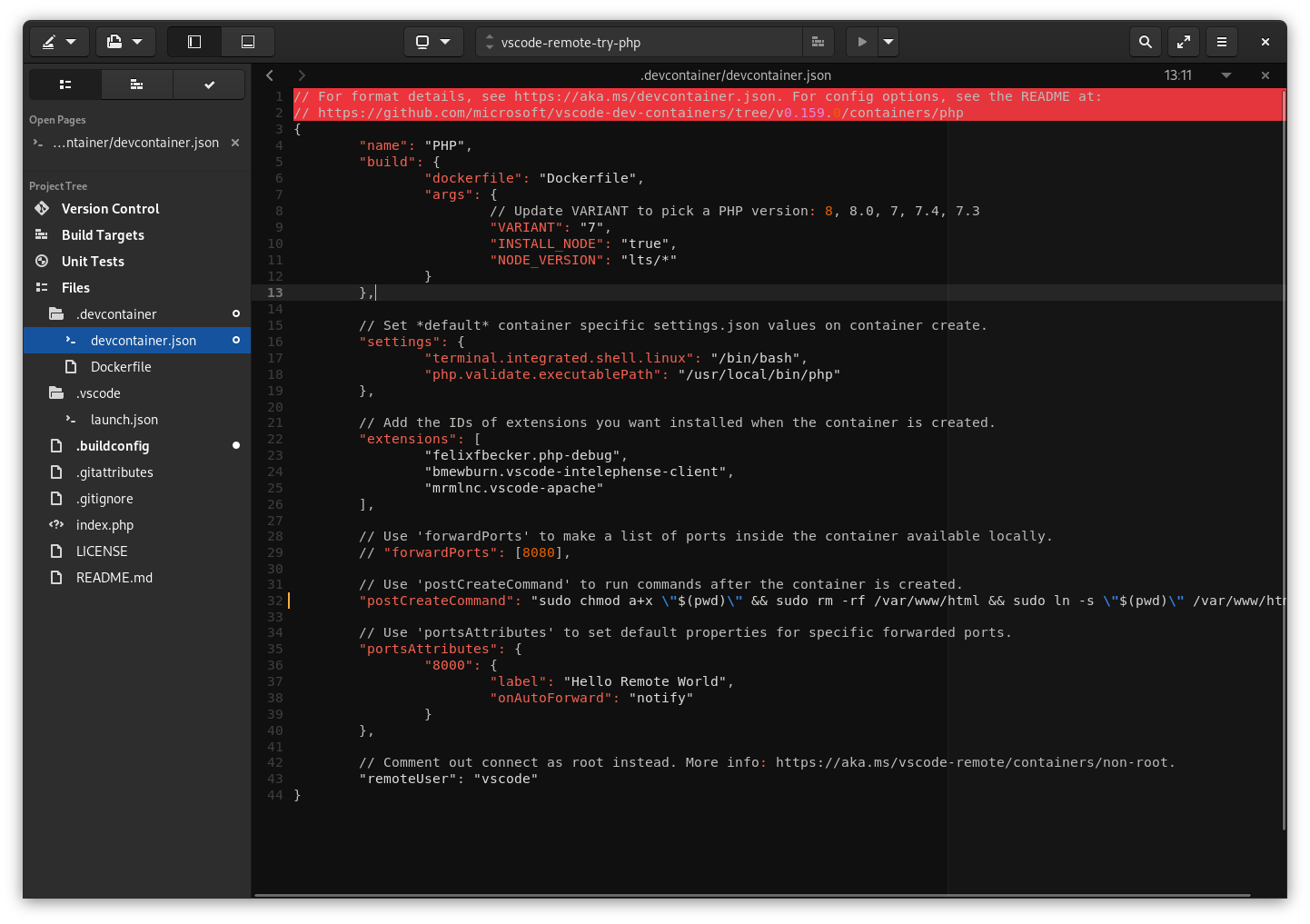Viewport: 1310px width, 924px height.
Task: Enter fullscreen mode
Action: click(1183, 42)
